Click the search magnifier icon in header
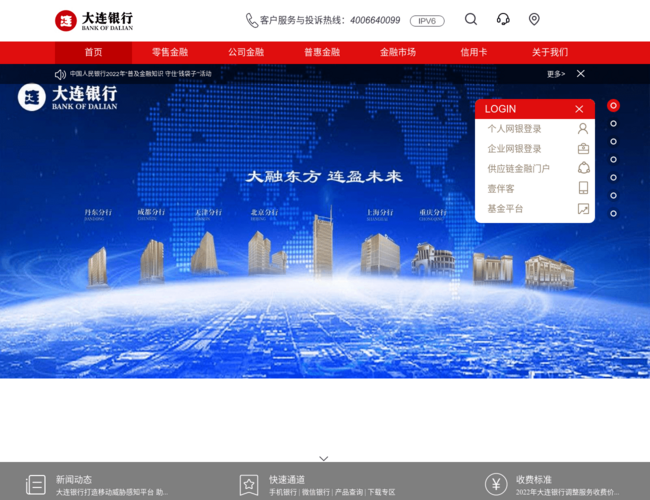650x500 pixels. pos(471,19)
